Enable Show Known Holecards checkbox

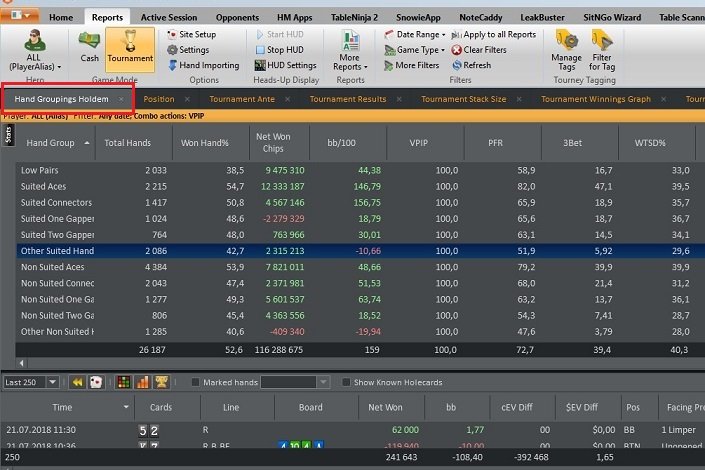pos(346,382)
